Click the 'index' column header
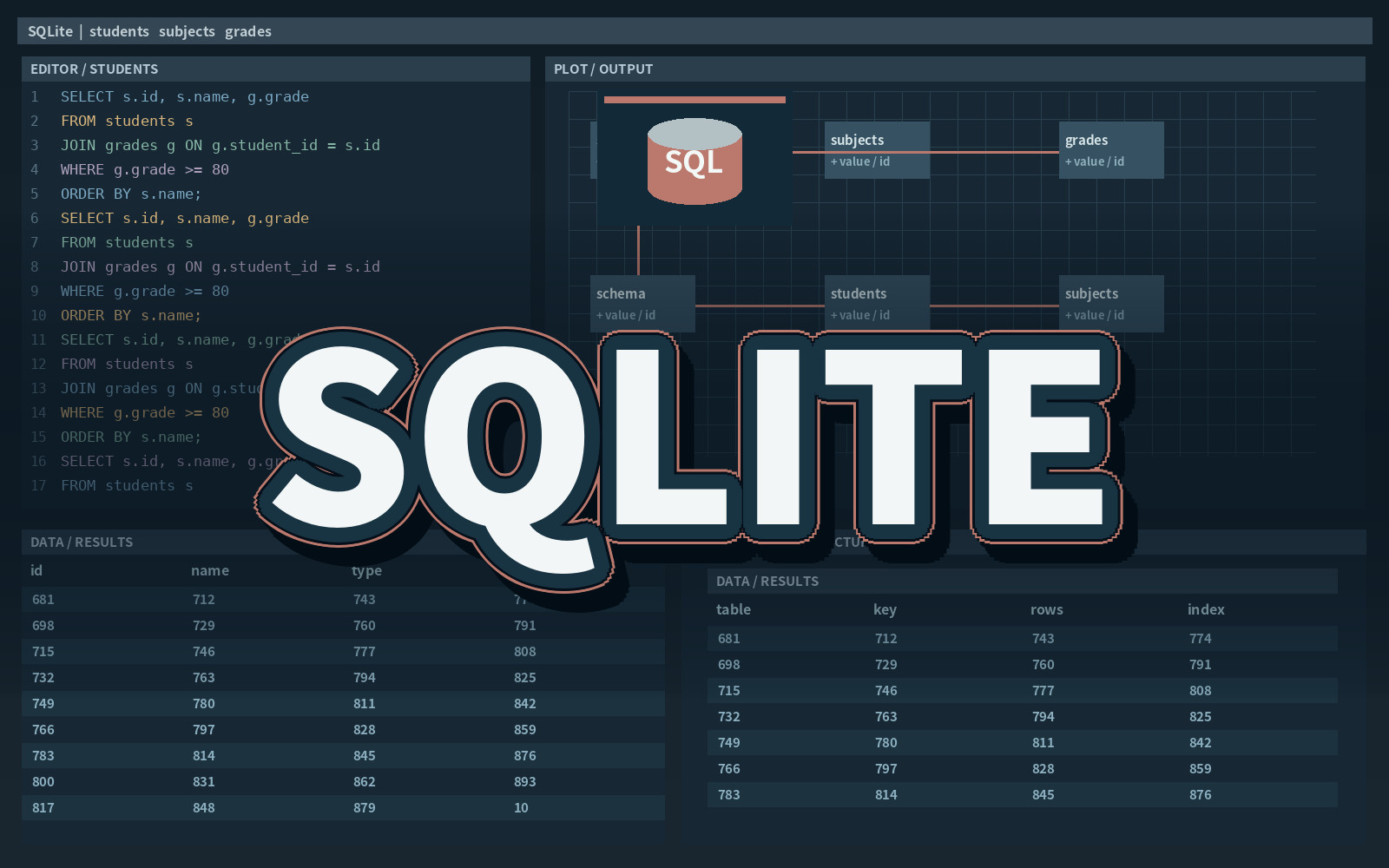The image size is (1389, 868). [x=1206, y=609]
